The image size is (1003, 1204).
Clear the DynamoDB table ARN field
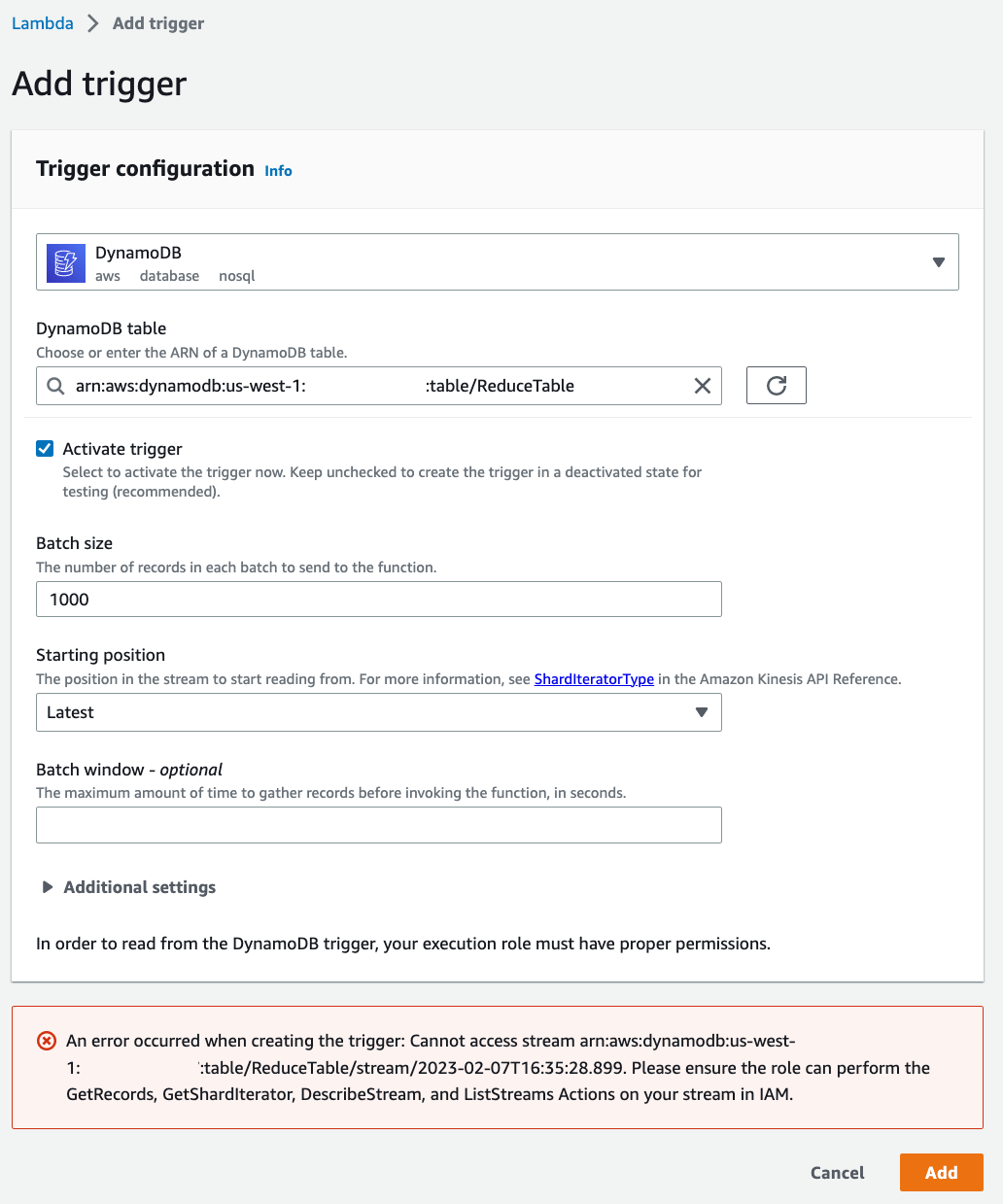click(x=702, y=386)
